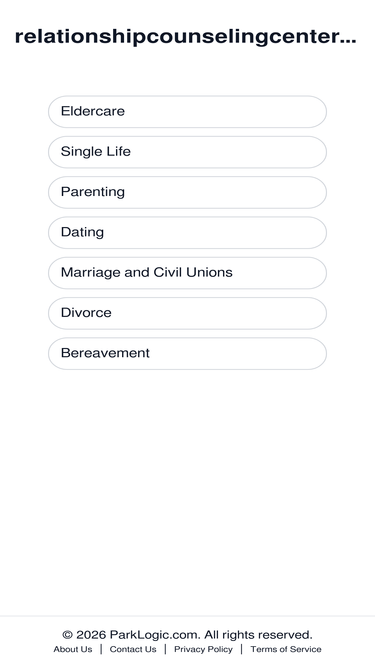View the Privacy Policy link
Screen dimensions: 375x667
[203, 649]
